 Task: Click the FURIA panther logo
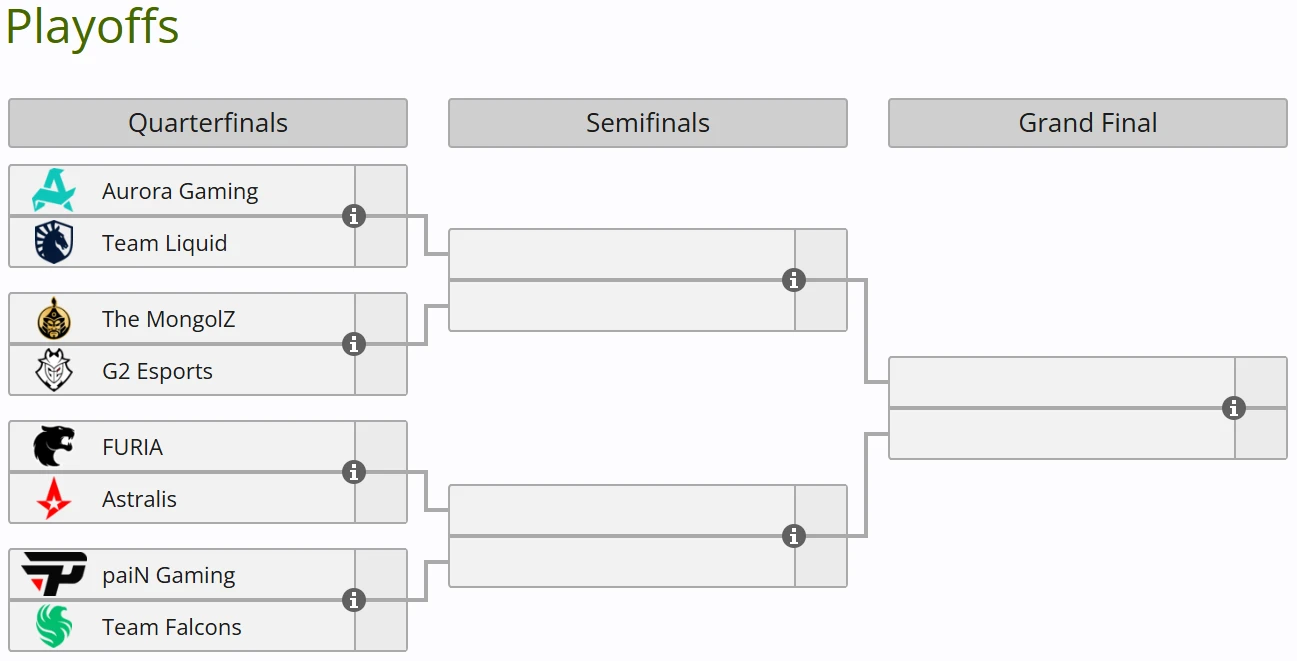pos(54,447)
